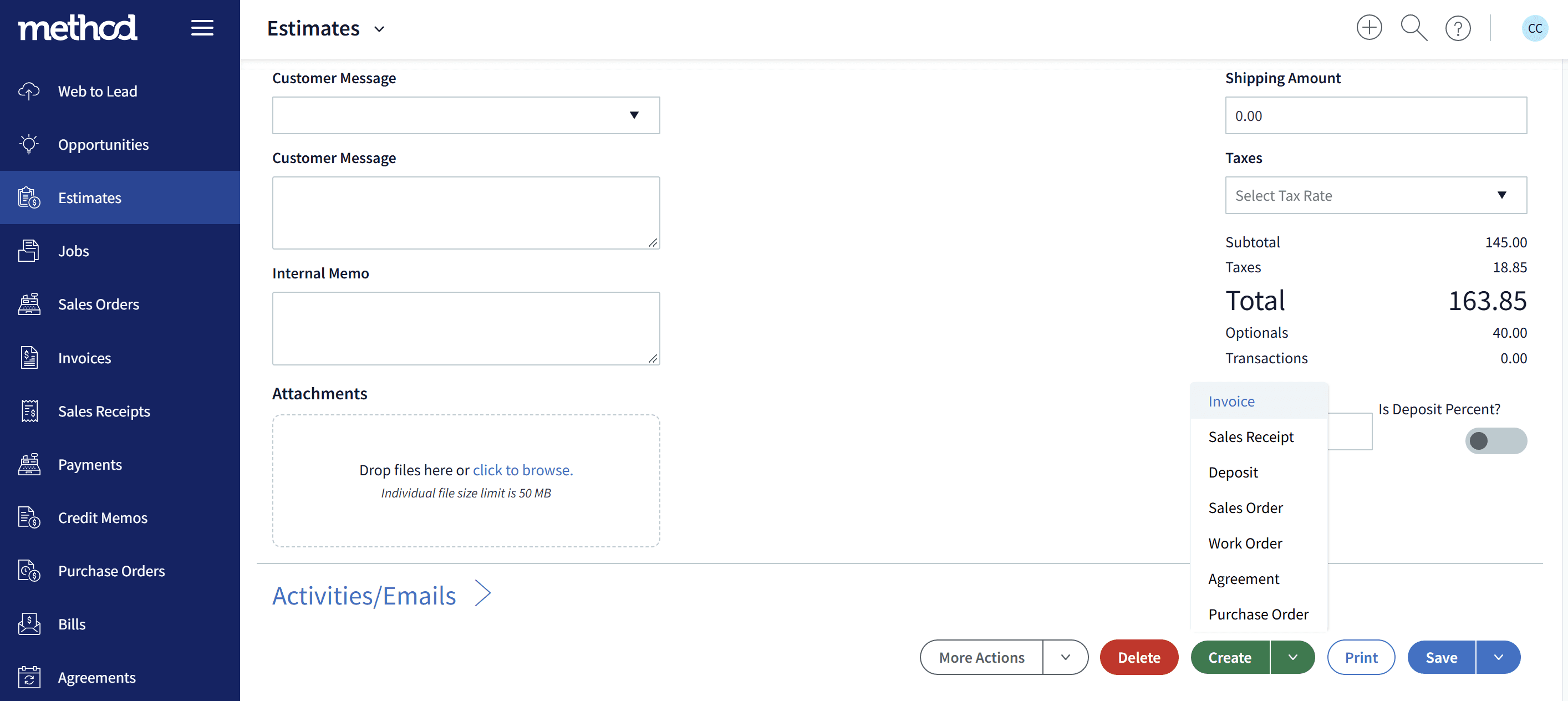Go to Invoices in sidebar

(x=120, y=358)
